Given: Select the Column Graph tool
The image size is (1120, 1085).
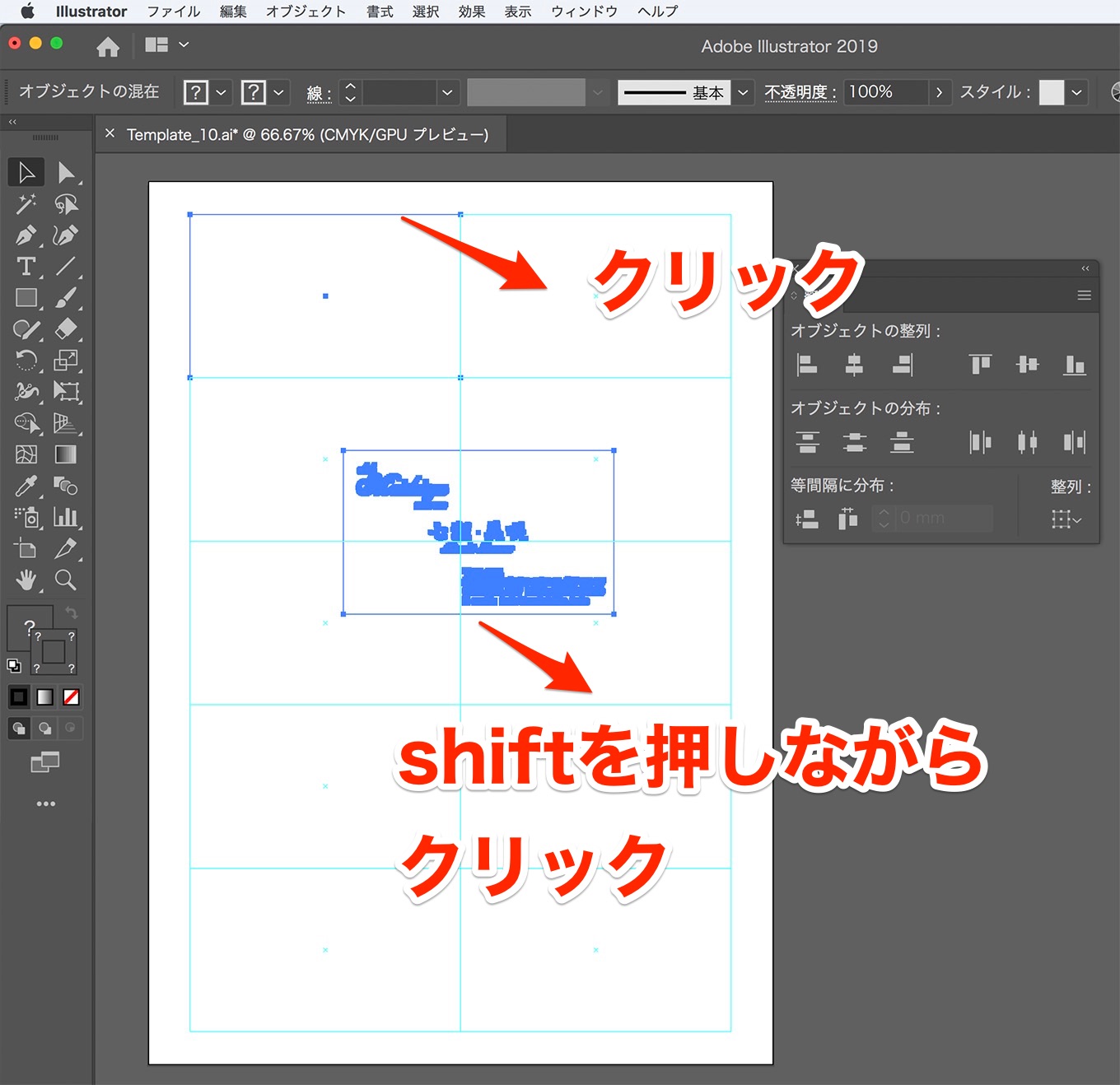Looking at the screenshot, I should 66,517.
